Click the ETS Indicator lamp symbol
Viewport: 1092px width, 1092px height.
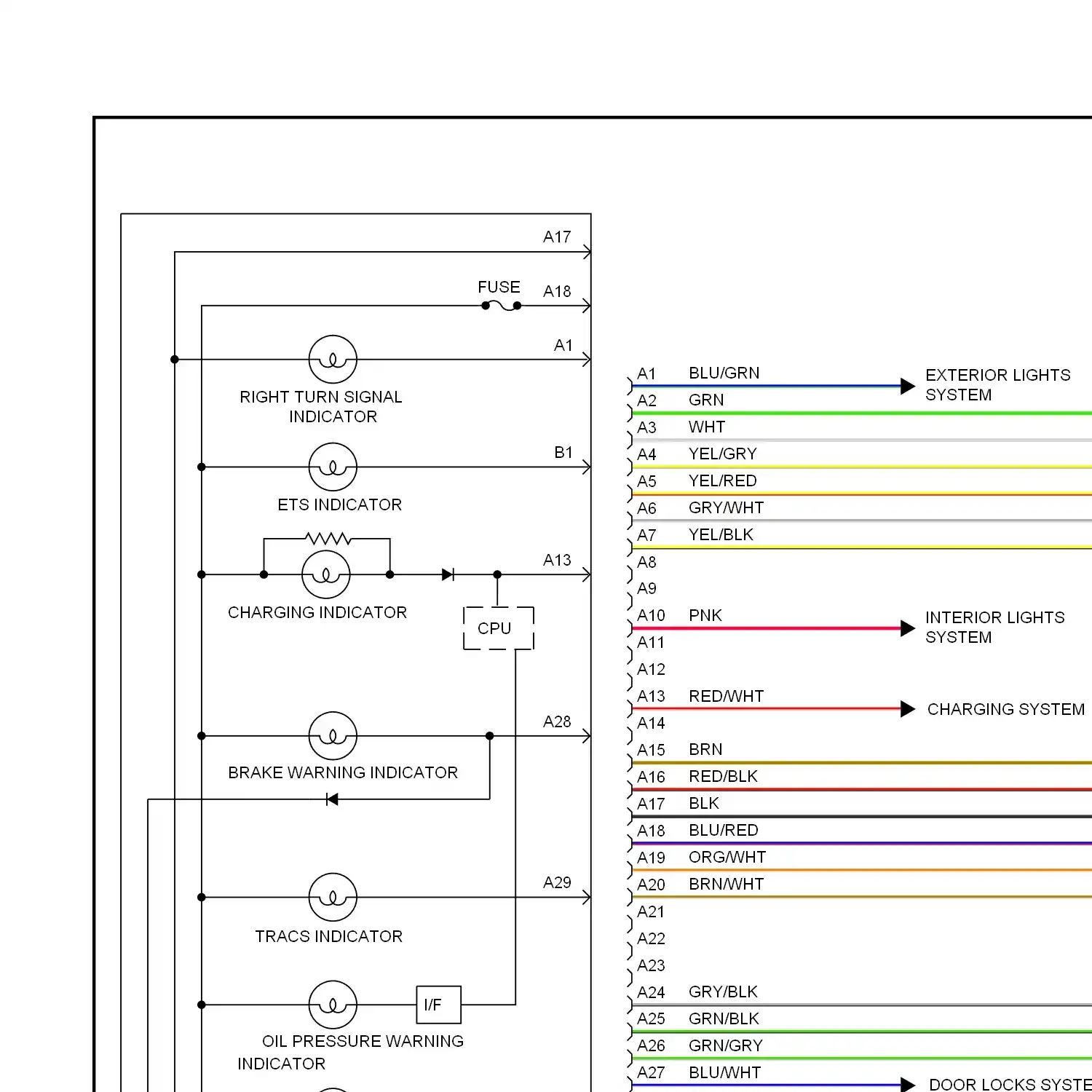click(333, 467)
